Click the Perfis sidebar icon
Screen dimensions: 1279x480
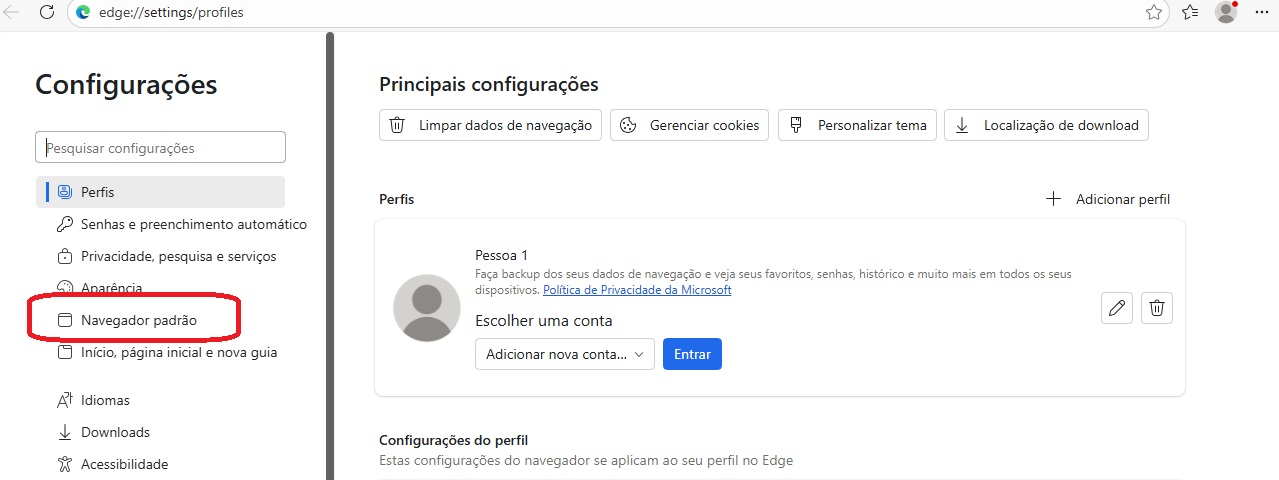[x=65, y=192]
